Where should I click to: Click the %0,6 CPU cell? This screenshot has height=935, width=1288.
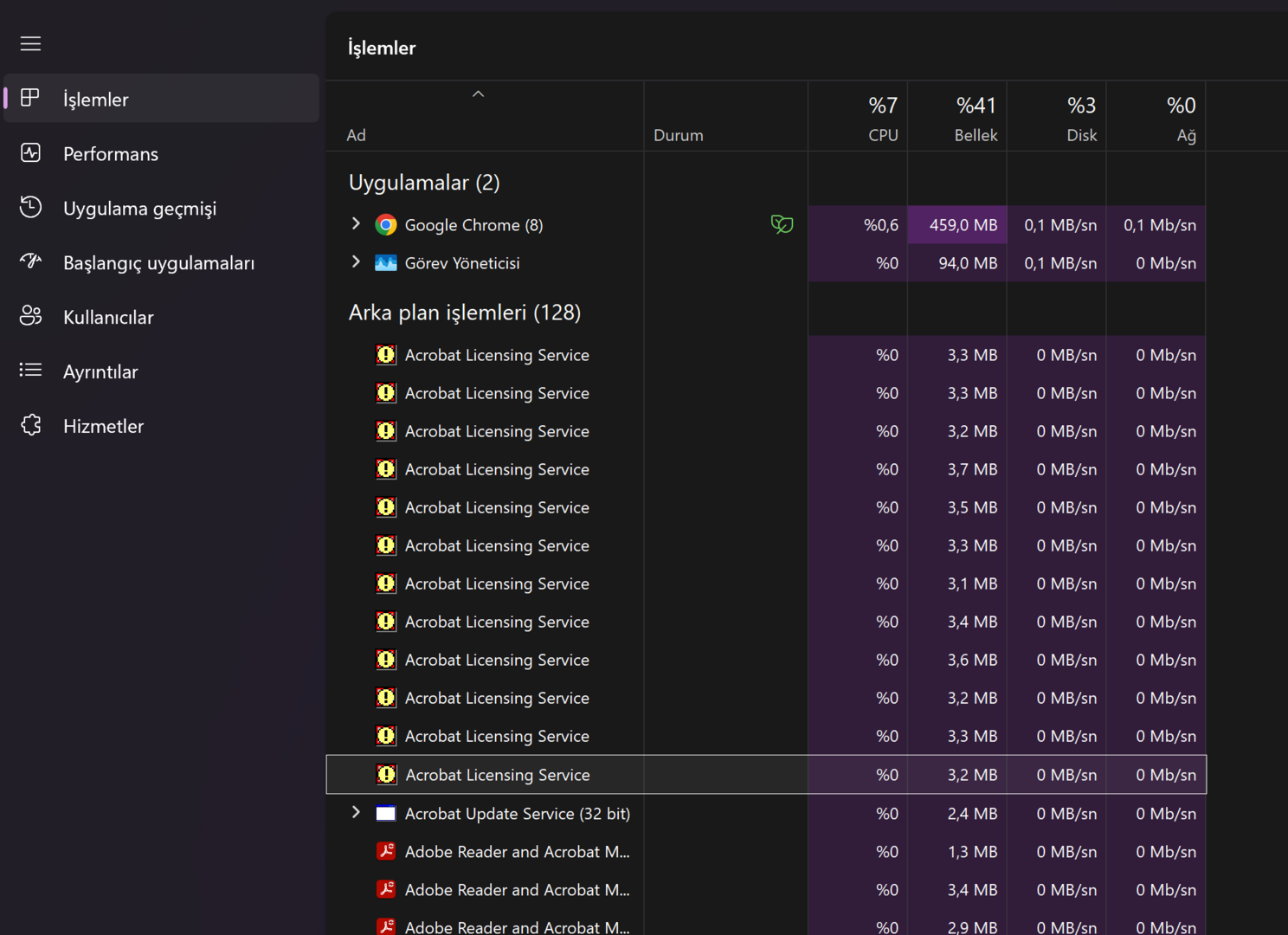tap(858, 225)
